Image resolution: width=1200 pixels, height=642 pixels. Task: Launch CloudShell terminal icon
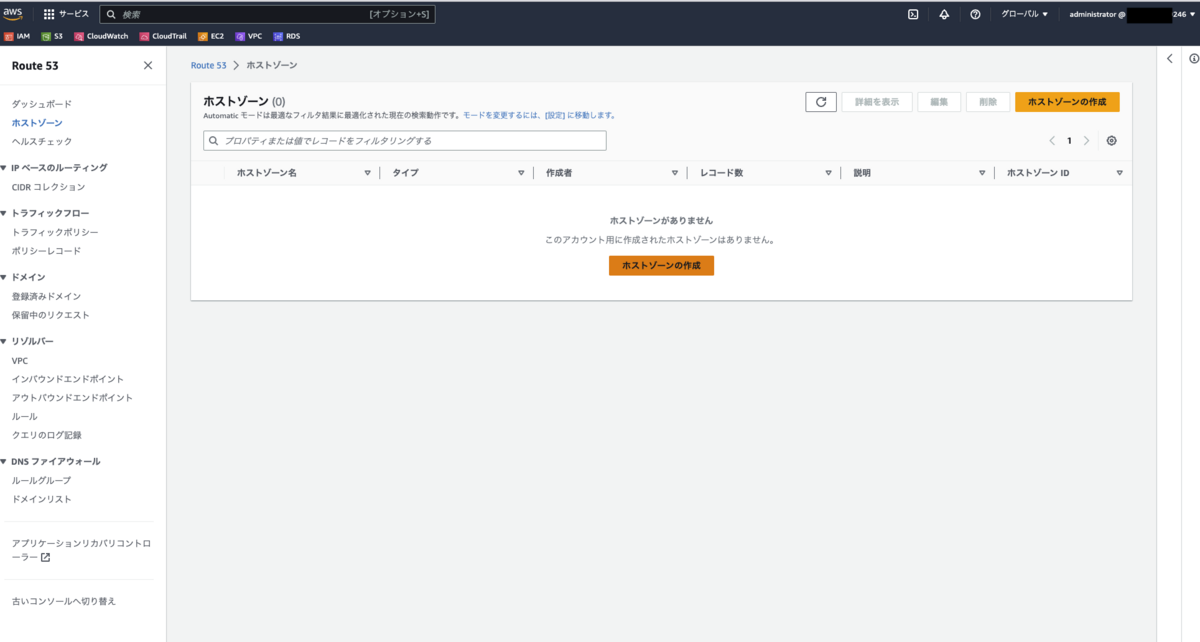pos(913,15)
